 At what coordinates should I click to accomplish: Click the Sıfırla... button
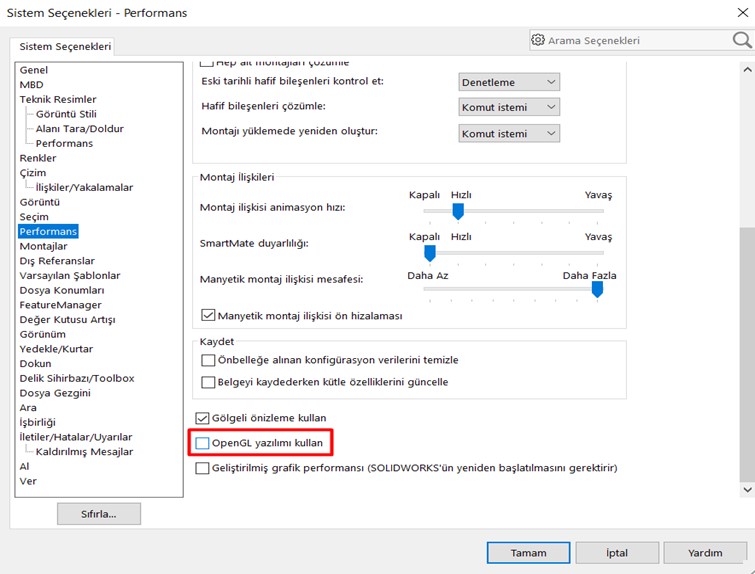[99, 514]
